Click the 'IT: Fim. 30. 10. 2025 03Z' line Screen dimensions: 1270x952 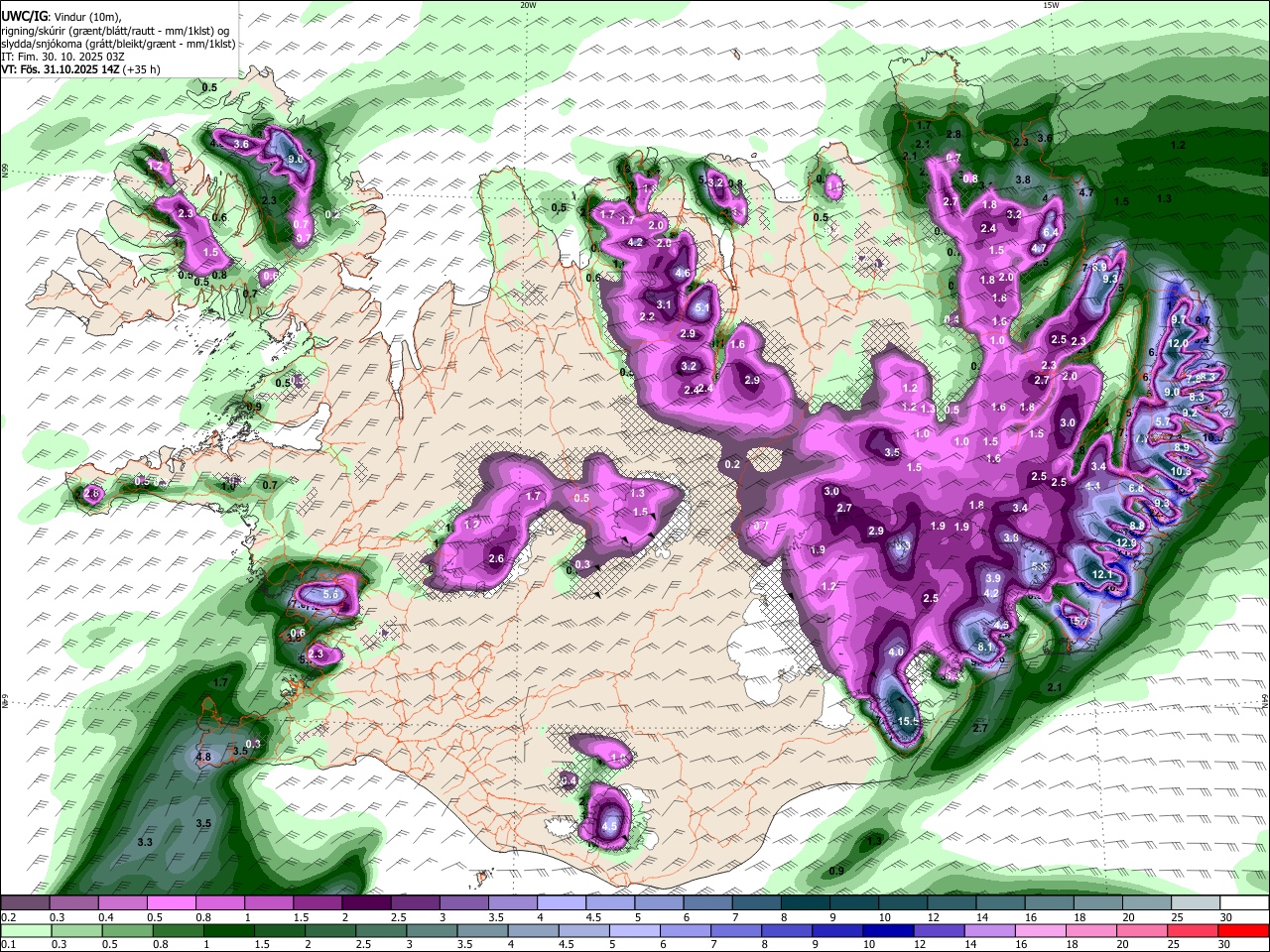pyautogui.click(x=62, y=57)
